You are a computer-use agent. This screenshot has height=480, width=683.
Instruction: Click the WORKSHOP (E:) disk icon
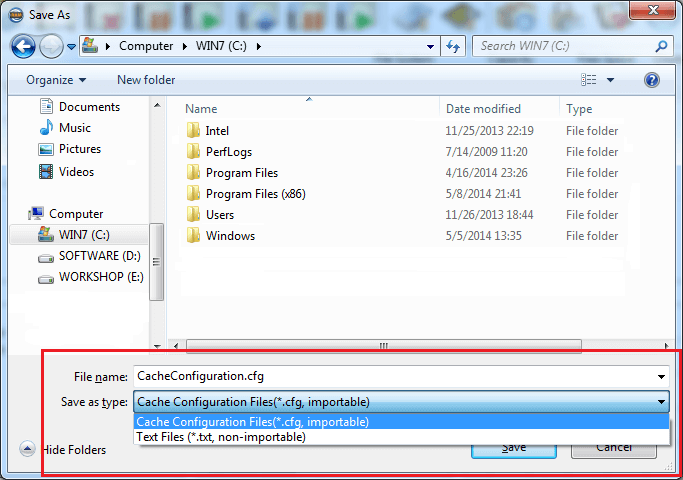46,279
